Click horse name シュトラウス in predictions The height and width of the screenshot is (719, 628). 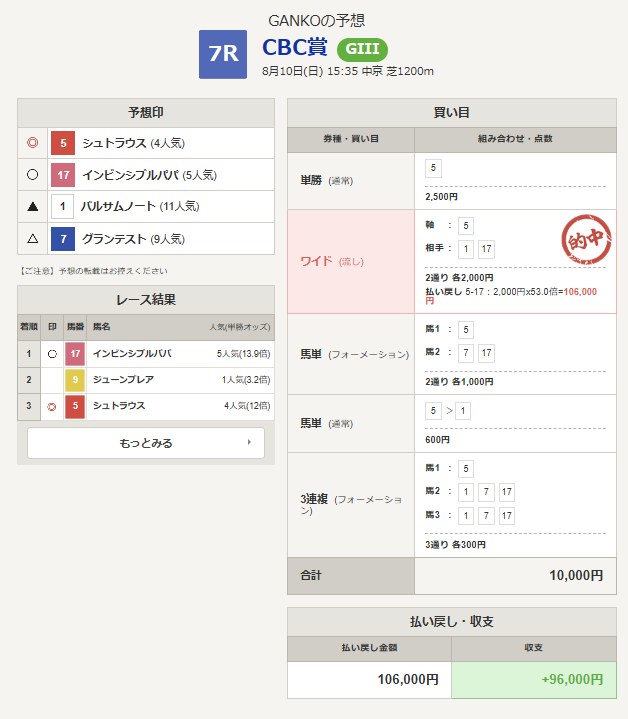click(114, 143)
